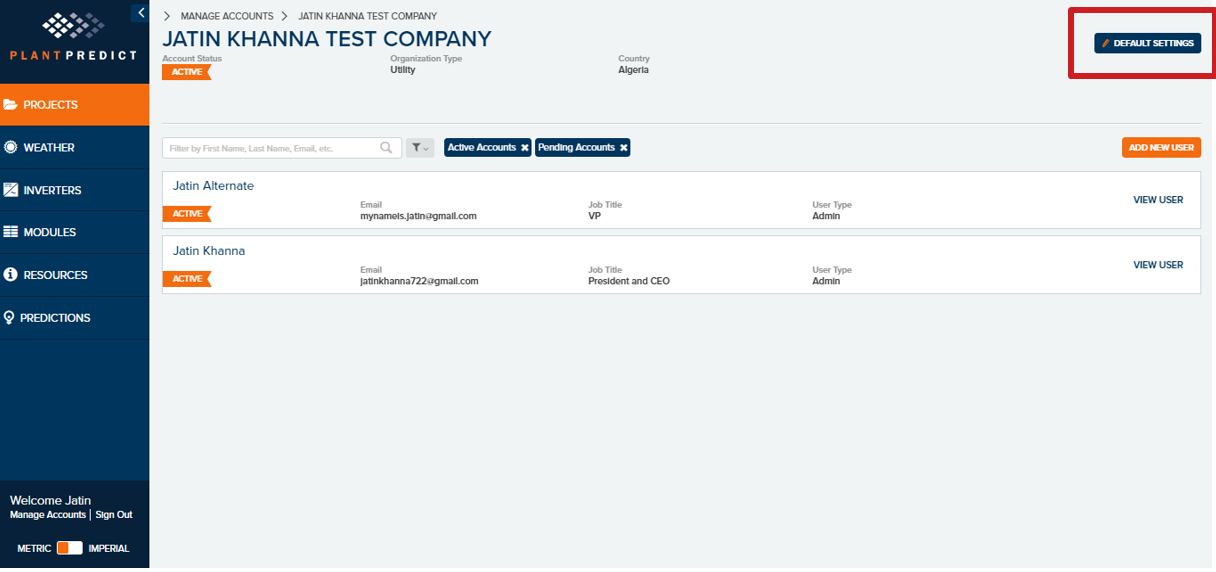Image resolution: width=1216 pixels, height=572 pixels.
Task: Click the Active Accounts filter chip label
Action: 481,148
